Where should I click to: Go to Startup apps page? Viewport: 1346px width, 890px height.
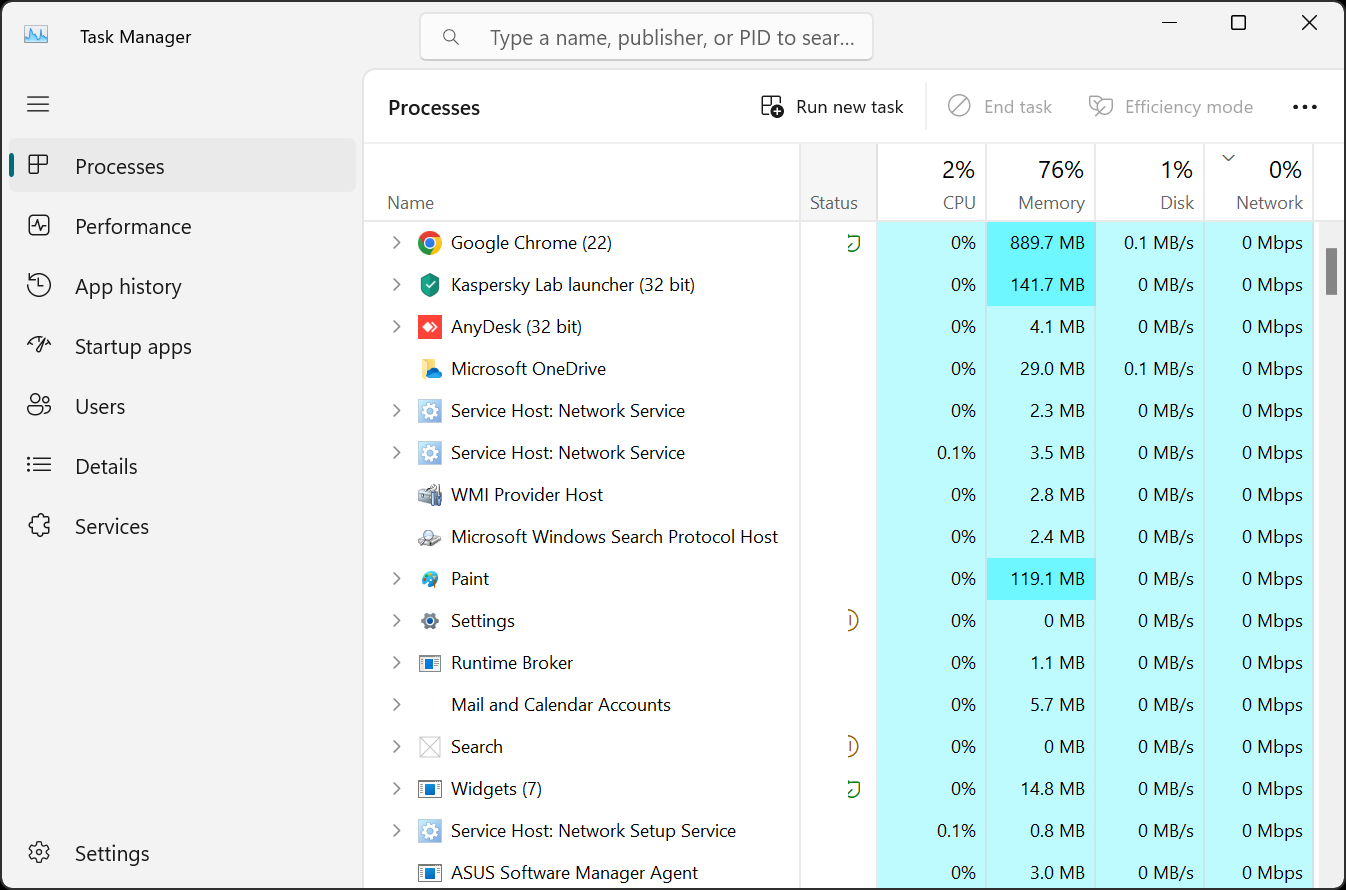[x=183, y=346]
